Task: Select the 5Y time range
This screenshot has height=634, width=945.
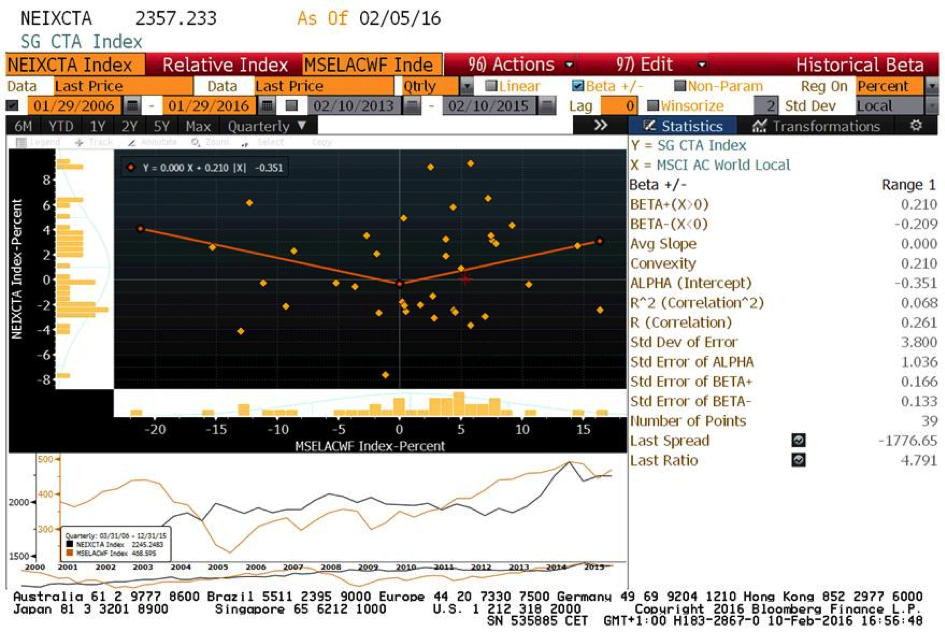Action: (162, 126)
